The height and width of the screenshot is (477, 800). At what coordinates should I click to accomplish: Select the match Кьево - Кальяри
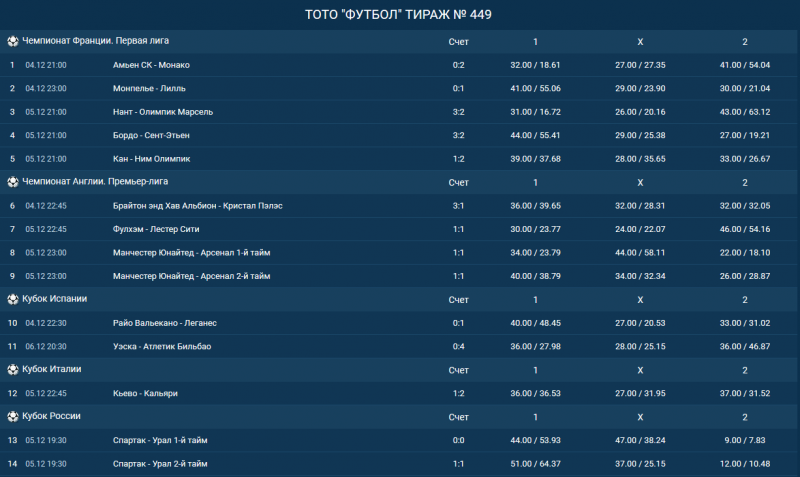[x=145, y=394]
